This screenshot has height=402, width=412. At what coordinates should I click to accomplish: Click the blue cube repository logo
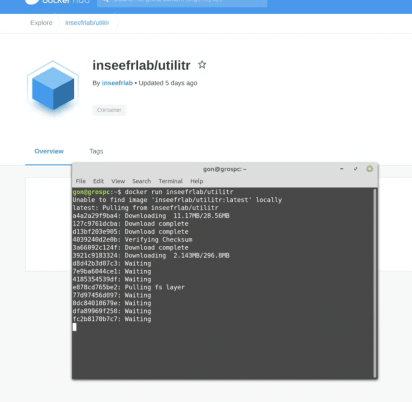coord(53,86)
